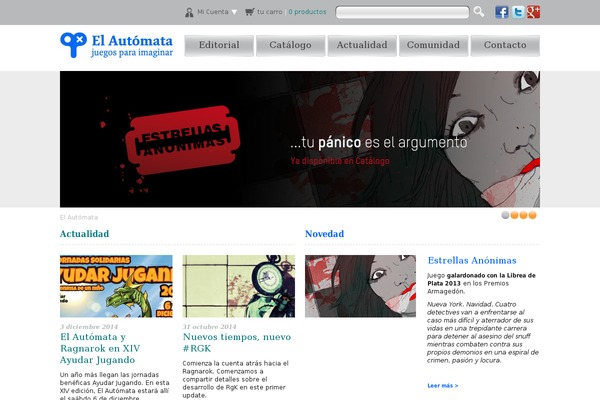Go to the Actualidad menu item
This screenshot has height=400, width=600.
tap(362, 46)
